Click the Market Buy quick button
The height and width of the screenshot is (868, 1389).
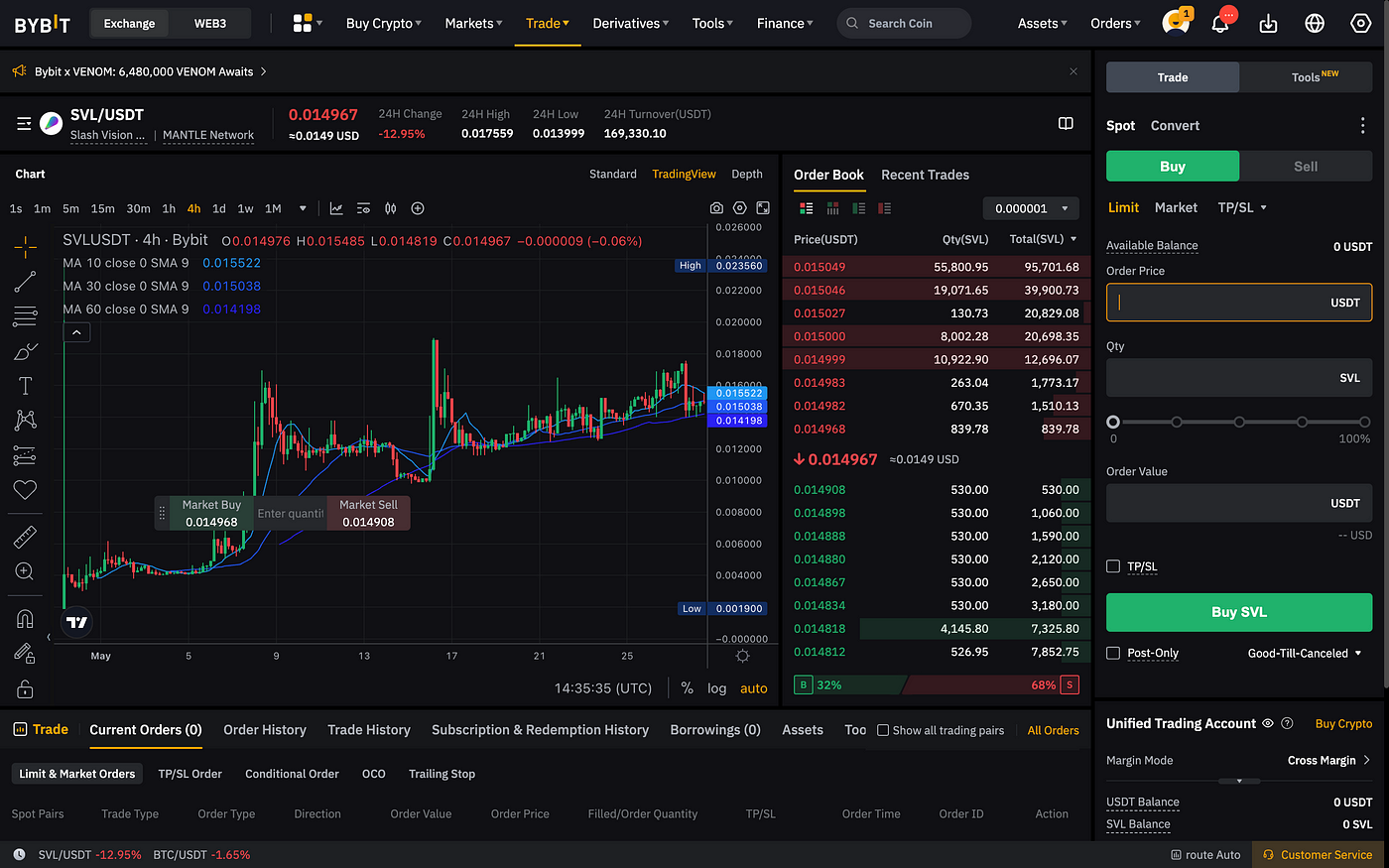(x=211, y=513)
